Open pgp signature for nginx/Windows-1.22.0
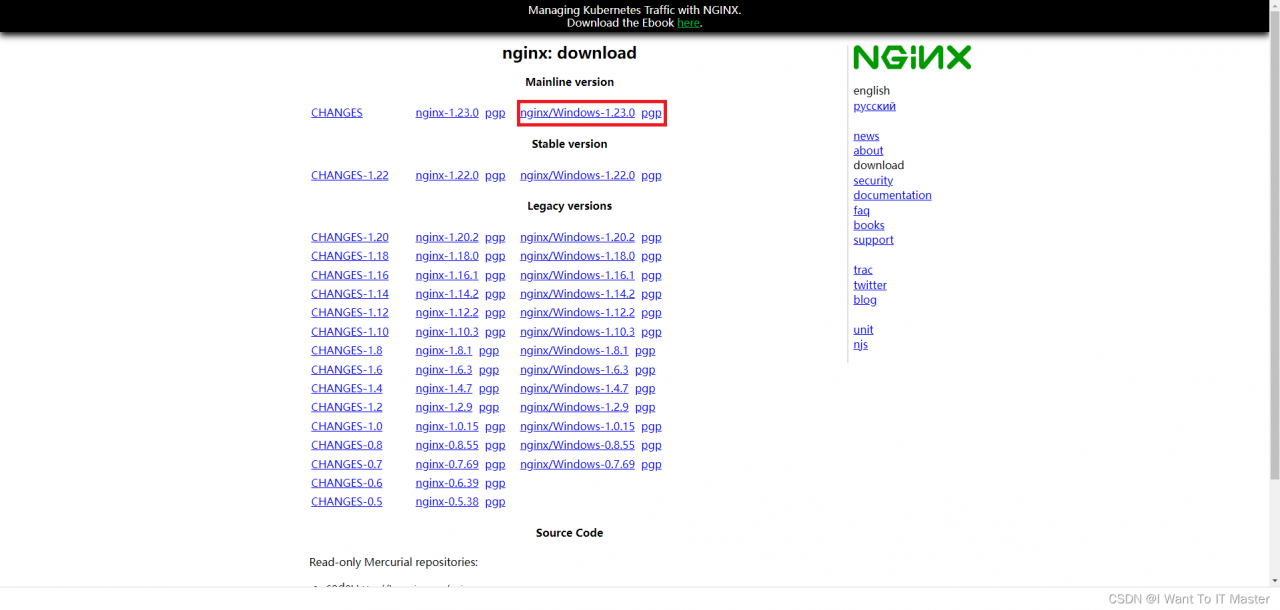The height and width of the screenshot is (610, 1280). (651, 175)
